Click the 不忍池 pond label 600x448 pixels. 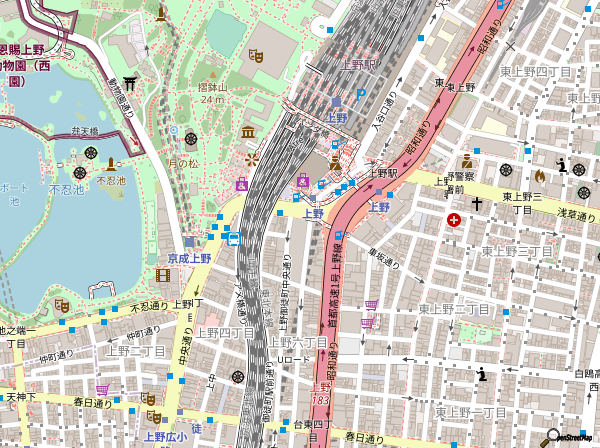tap(110, 181)
